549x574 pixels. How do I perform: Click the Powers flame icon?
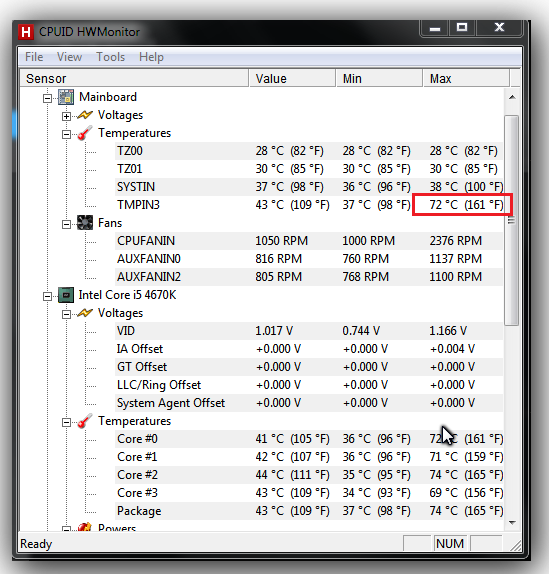[85, 527]
